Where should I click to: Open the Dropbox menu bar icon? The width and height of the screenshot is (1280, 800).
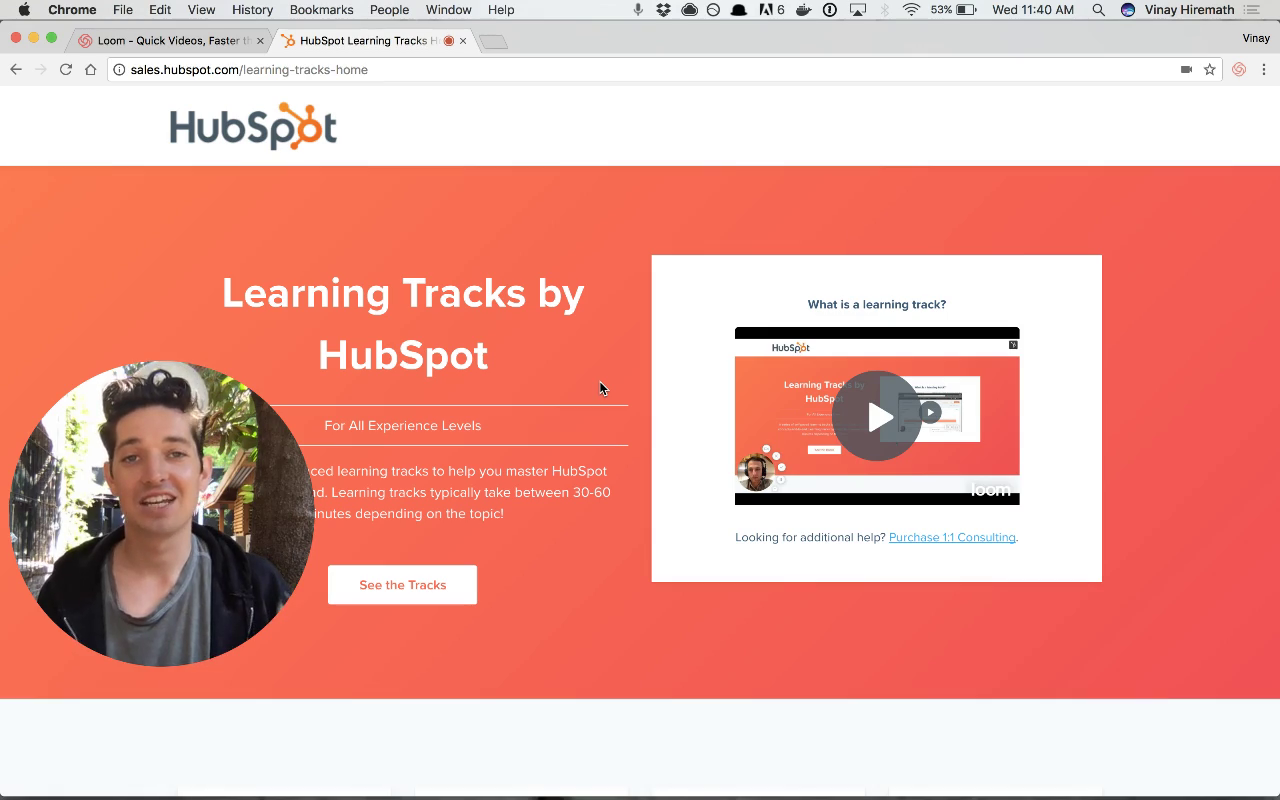(663, 10)
